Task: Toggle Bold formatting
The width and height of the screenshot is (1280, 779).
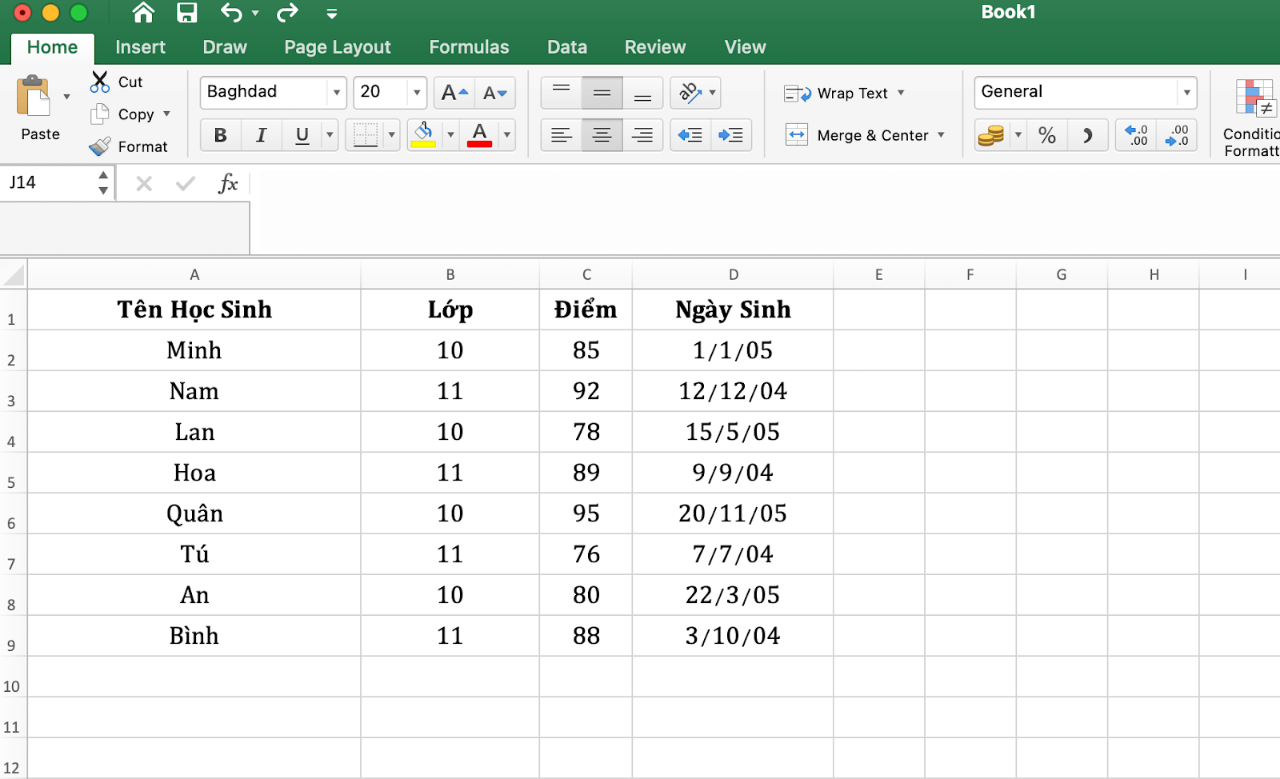Action: coord(220,135)
